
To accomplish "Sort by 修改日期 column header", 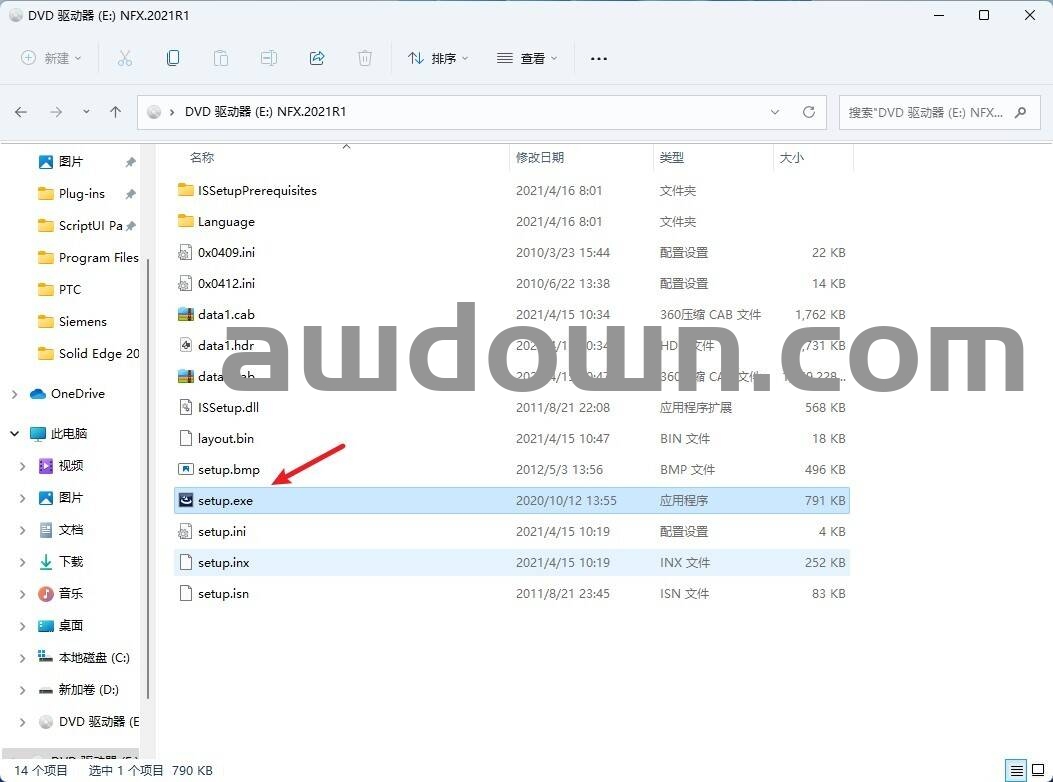I will click(540, 158).
